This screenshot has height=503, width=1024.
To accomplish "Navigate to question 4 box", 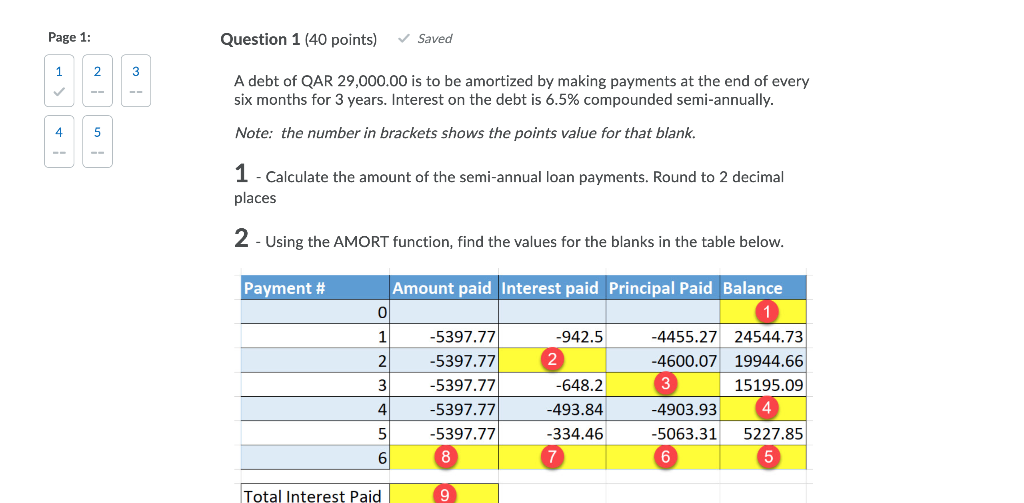I will [x=59, y=142].
